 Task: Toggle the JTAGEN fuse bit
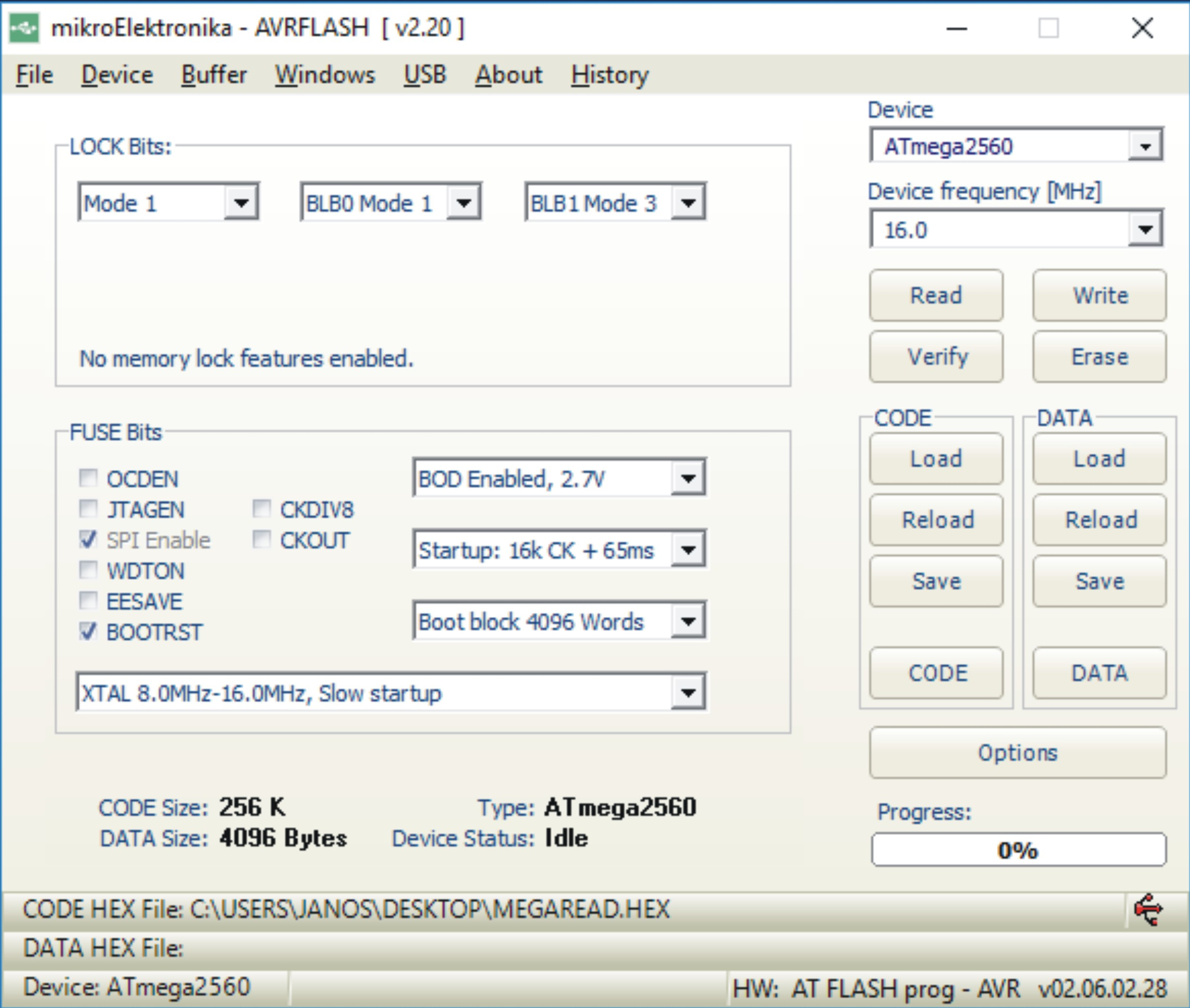point(88,509)
